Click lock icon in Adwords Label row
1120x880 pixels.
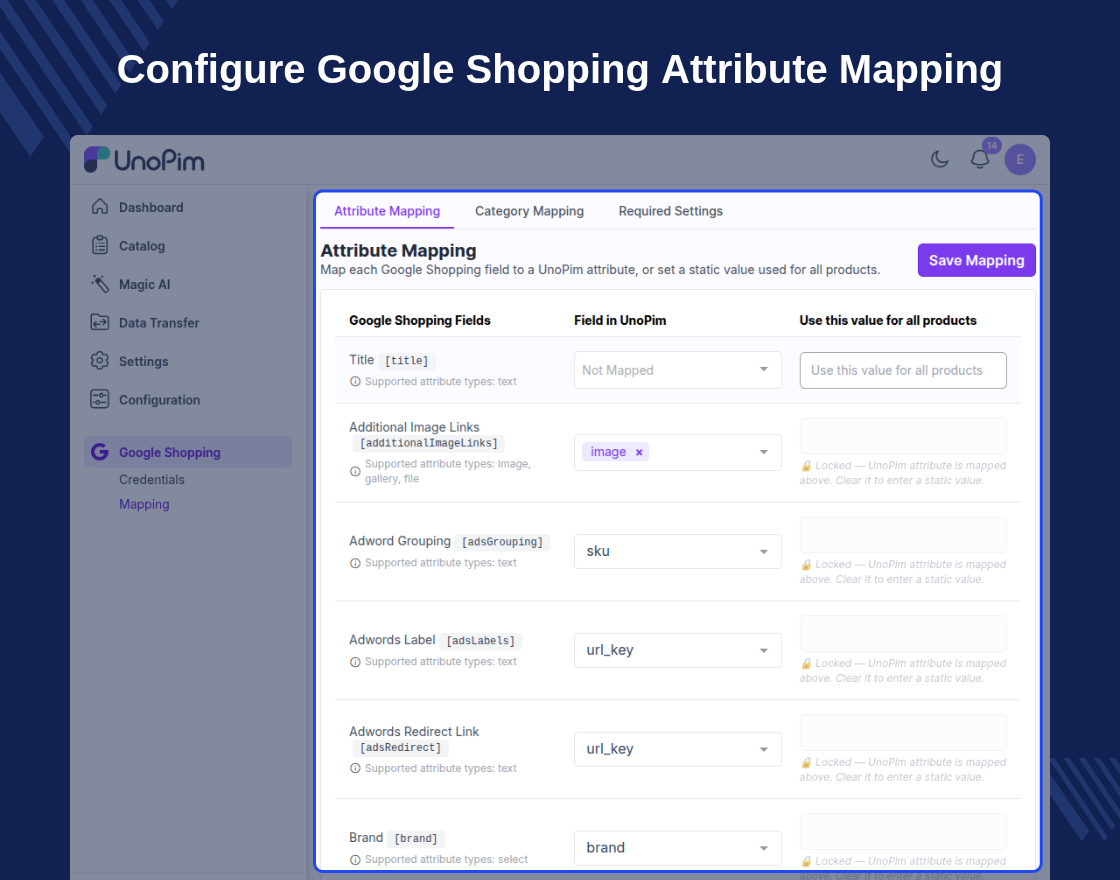[806, 664]
